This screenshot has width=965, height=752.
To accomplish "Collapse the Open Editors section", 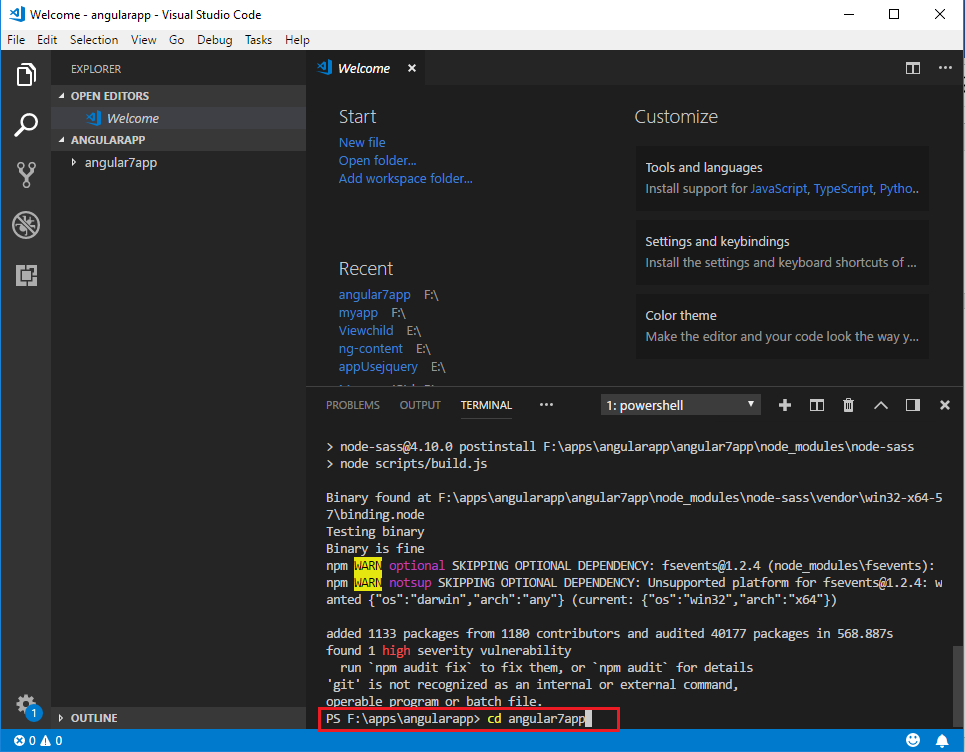I will (x=178, y=96).
